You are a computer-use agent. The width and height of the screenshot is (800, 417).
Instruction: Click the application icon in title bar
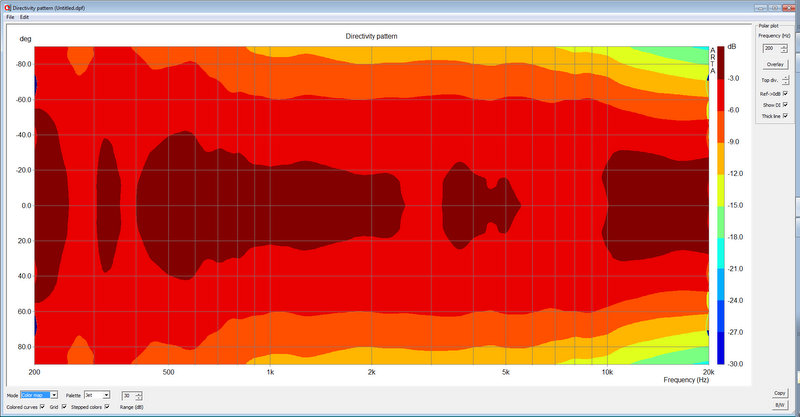(x=6, y=6)
